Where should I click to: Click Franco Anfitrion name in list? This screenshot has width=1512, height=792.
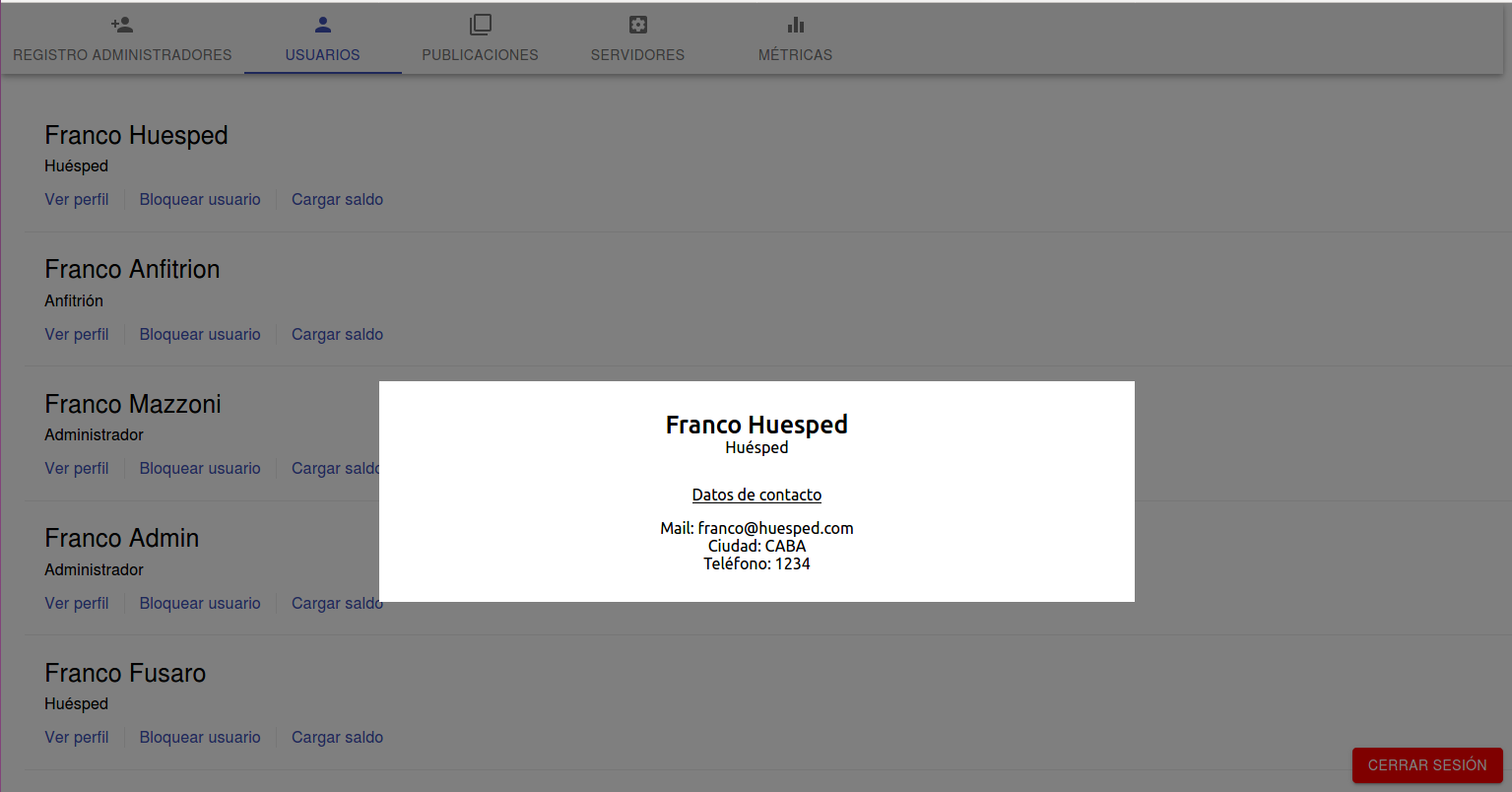(132, 269)
